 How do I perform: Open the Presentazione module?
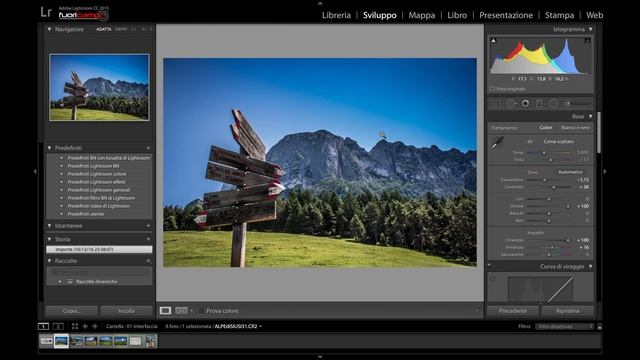[506, 15]
